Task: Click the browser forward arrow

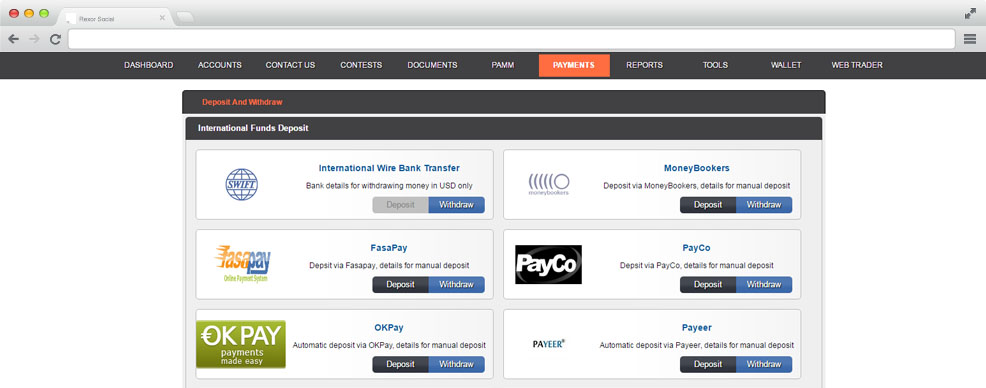Action: click(34, 39)
